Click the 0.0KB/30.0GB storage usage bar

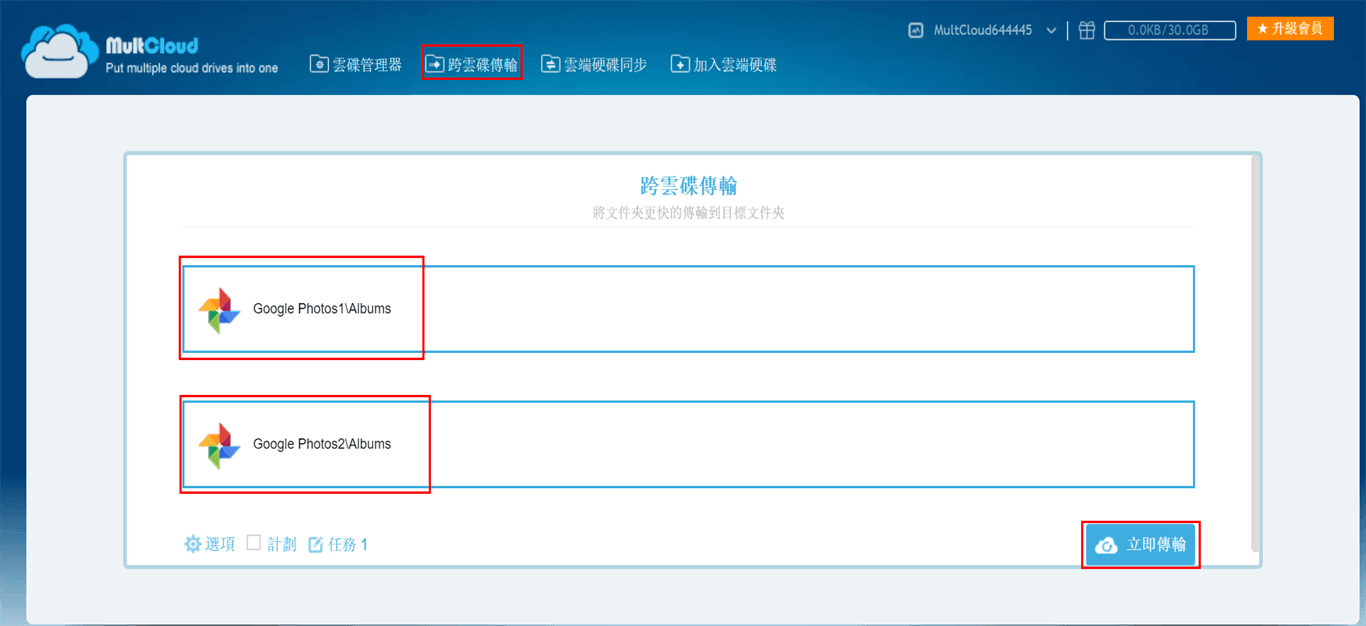(1169, 30)
